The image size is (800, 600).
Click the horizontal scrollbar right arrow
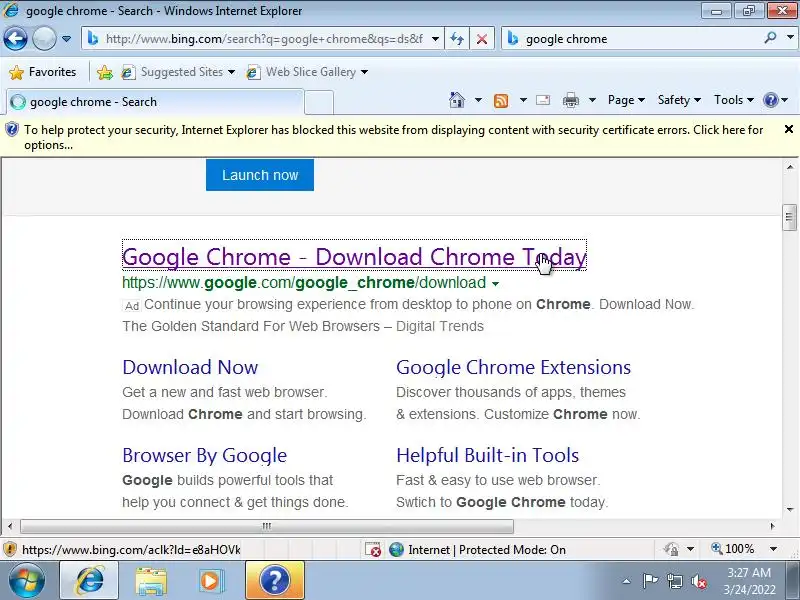(x=773, y=526)
